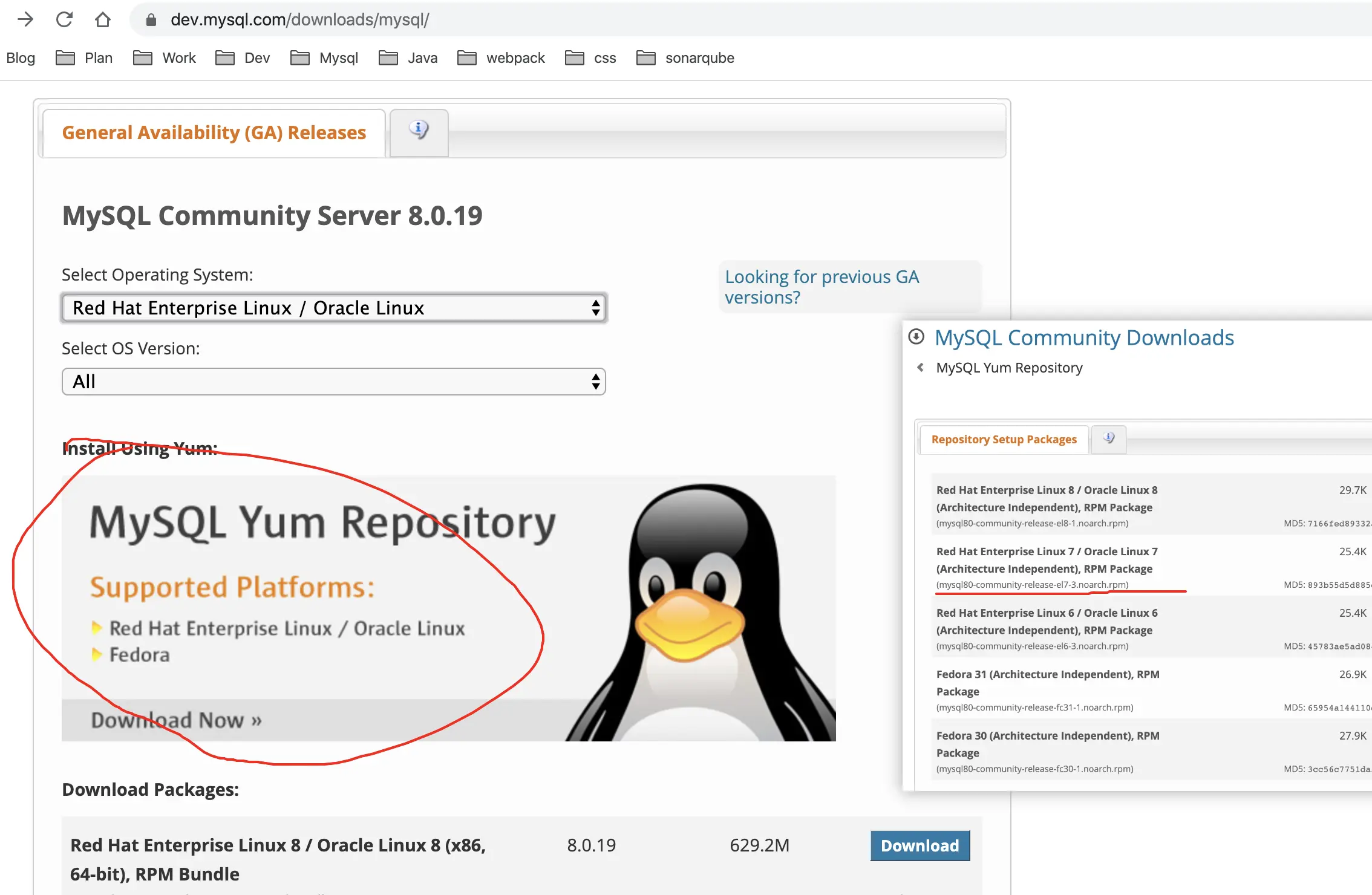The width and height of the screenshot is (1372, 895).
Task: Click the browser reload icon
Action: pyautogui.click(x=64, y=20)
